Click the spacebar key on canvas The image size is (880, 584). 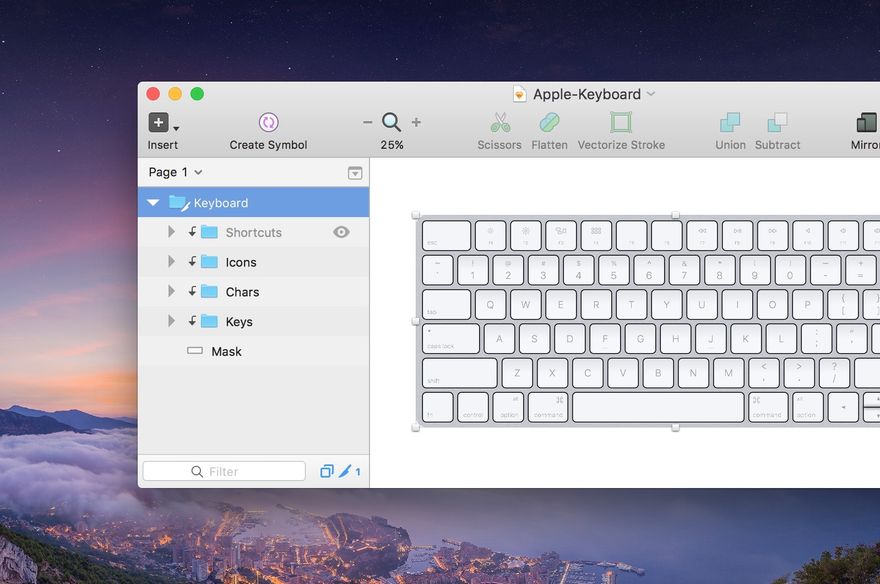658,407
